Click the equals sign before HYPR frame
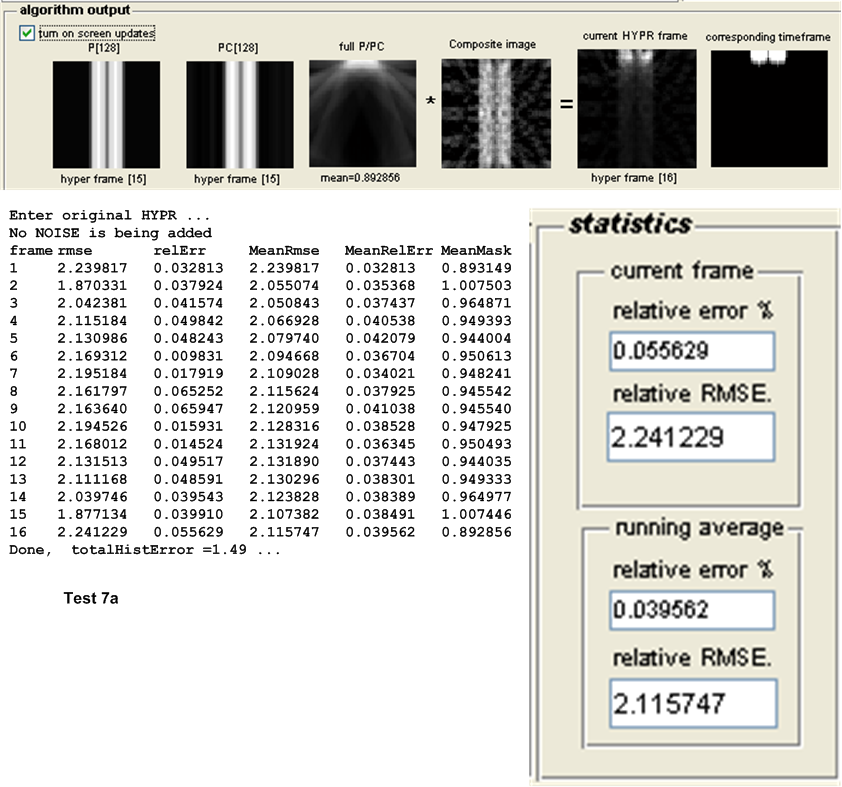 click(566, 104)
